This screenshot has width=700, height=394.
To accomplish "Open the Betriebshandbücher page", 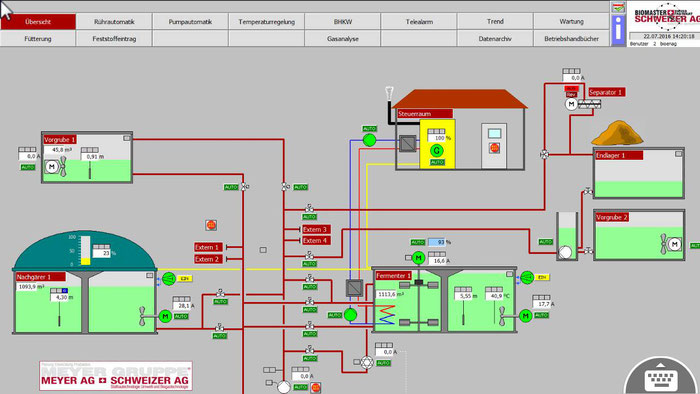I will click(571, 39).
